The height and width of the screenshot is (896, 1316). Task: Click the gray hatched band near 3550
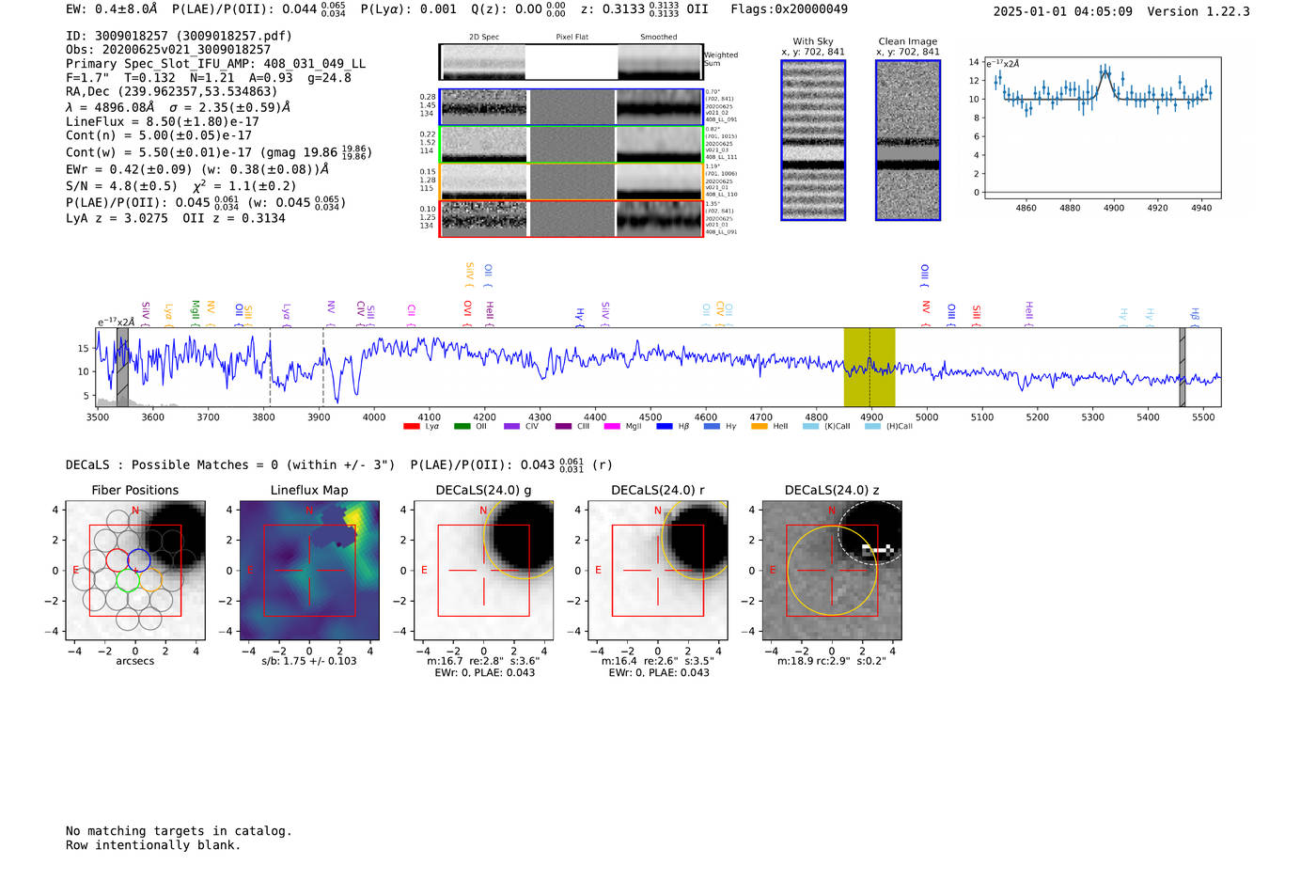click(122, 368)
